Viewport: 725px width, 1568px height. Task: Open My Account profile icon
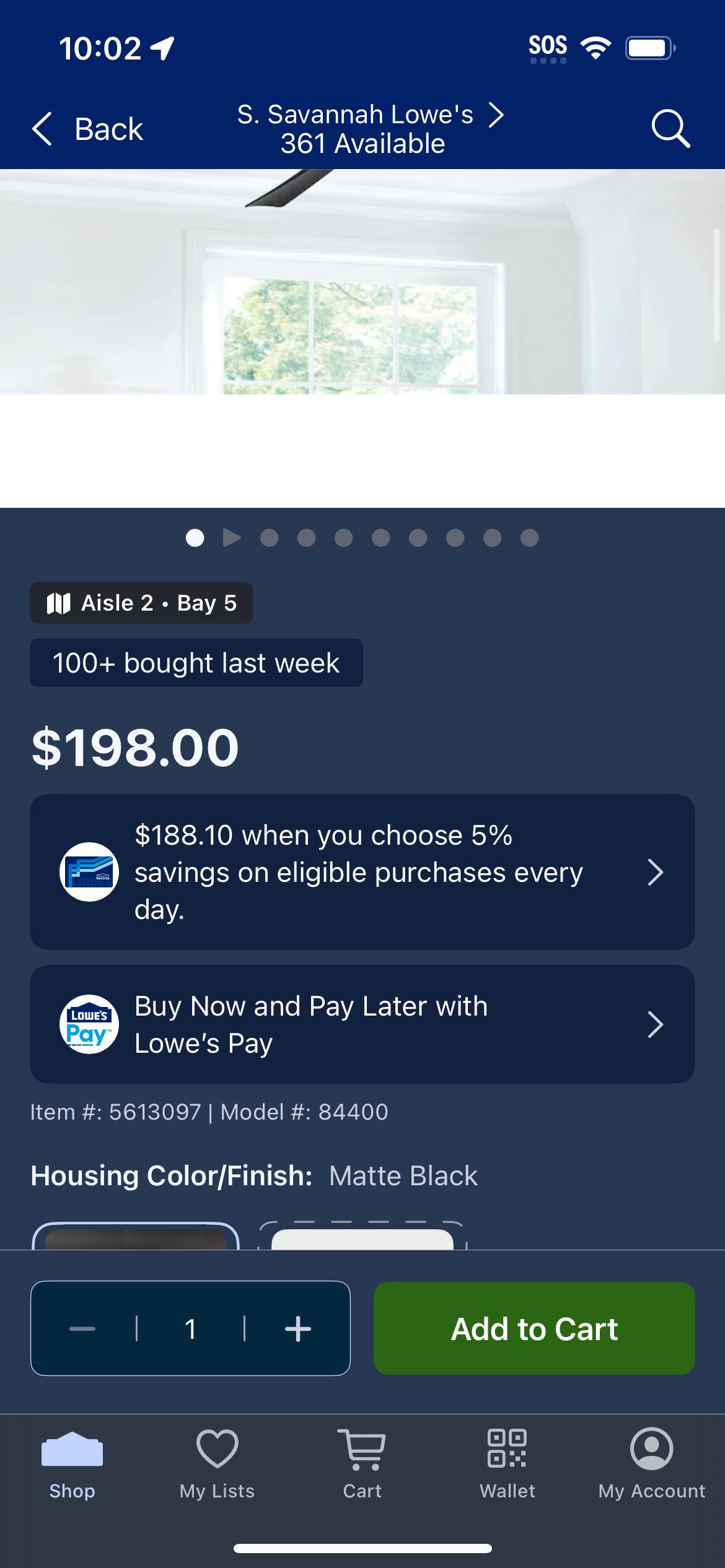coord(652,1448)
